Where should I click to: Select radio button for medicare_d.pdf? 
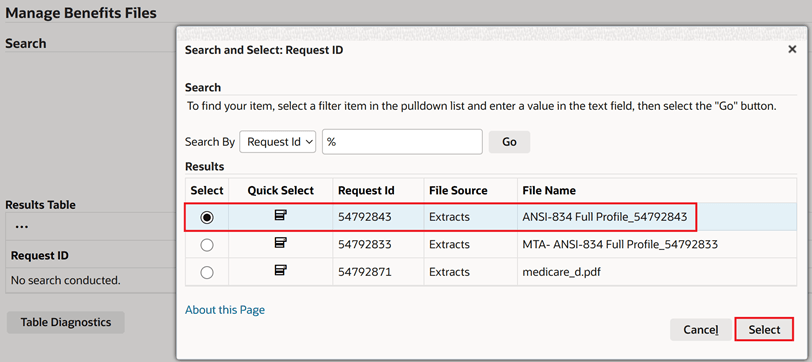(207, 272)
